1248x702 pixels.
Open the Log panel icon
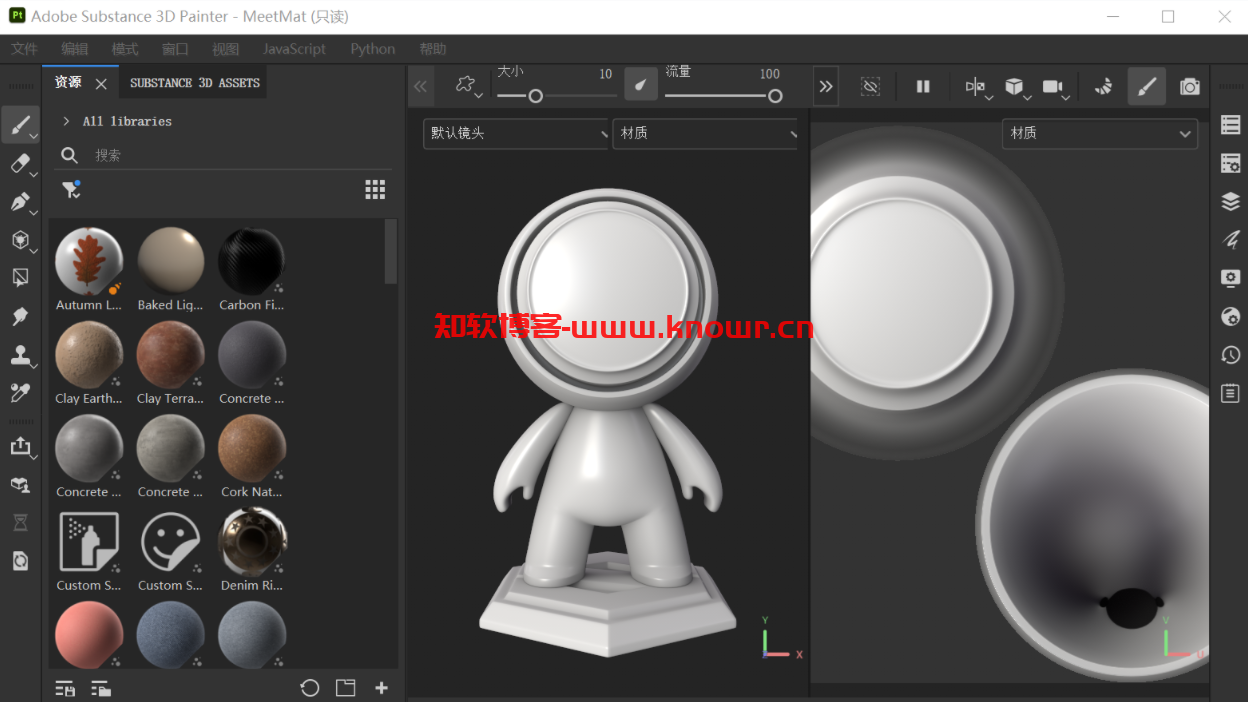point(1231,393)
